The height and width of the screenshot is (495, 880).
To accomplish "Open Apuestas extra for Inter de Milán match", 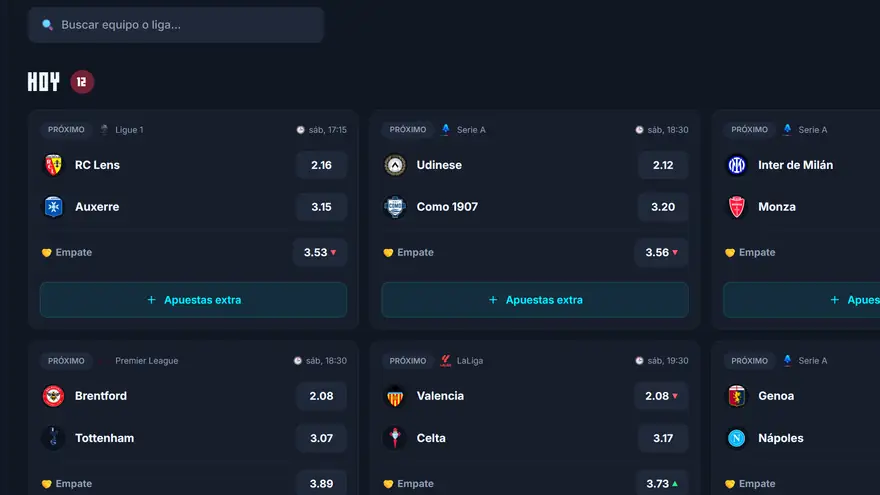I will [801, 300].
